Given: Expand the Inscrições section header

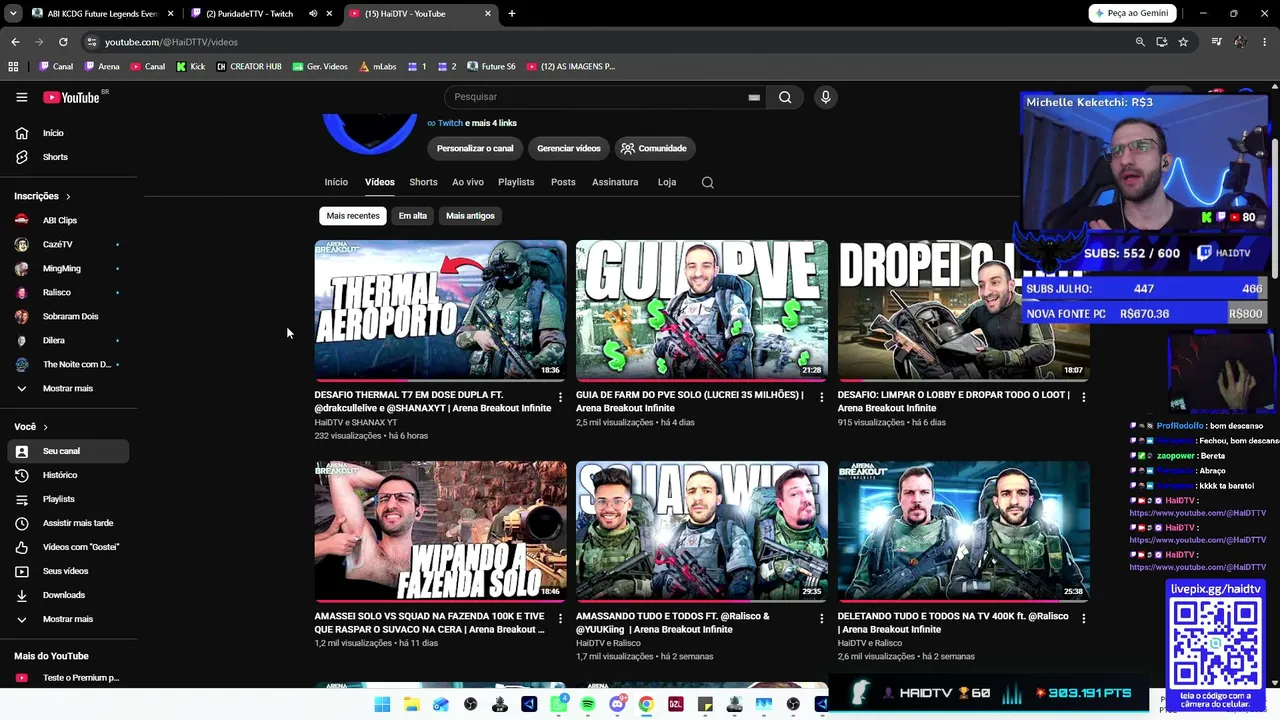Looking at the screenshot, I should 42,196.
